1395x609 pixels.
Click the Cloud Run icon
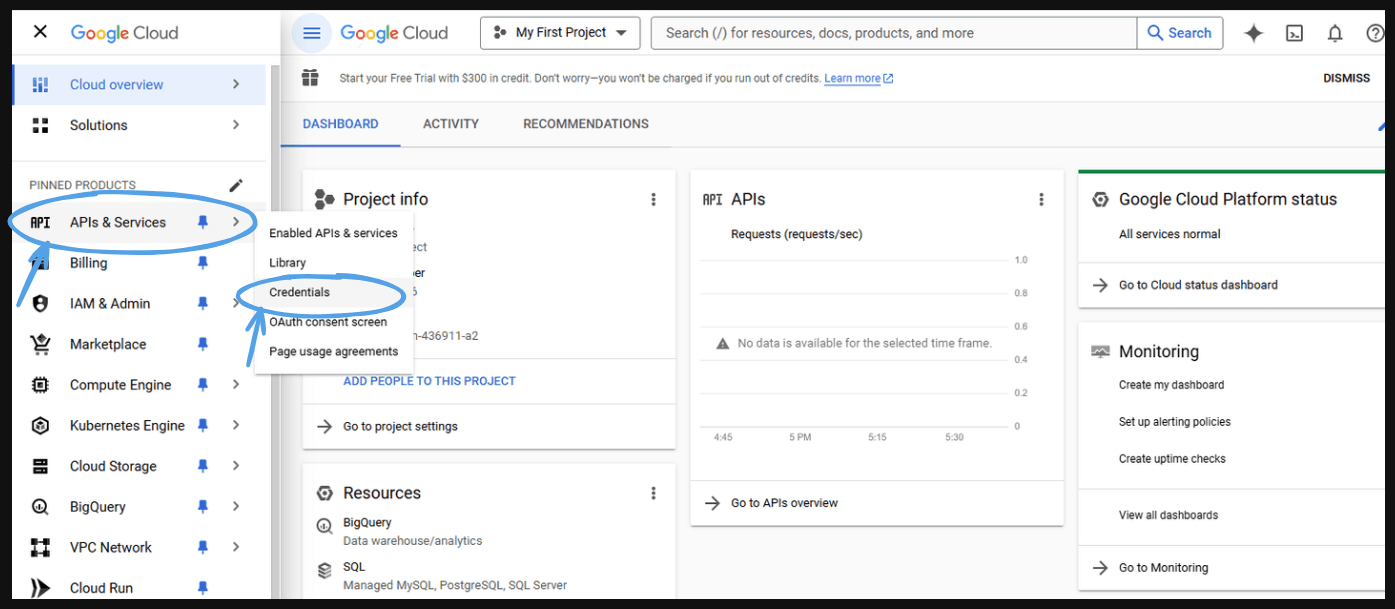click(40, 588)
